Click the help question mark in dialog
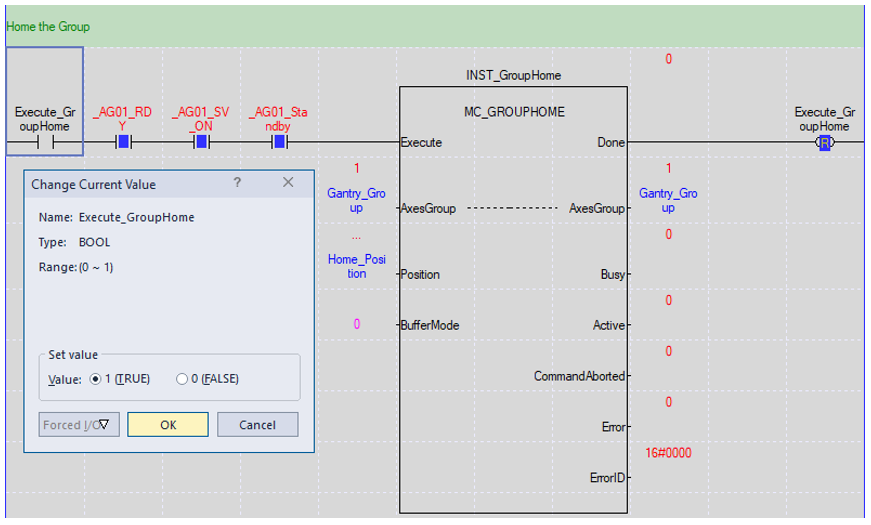The height and width of the screenshot is (525, 871). tap(237, 183)
